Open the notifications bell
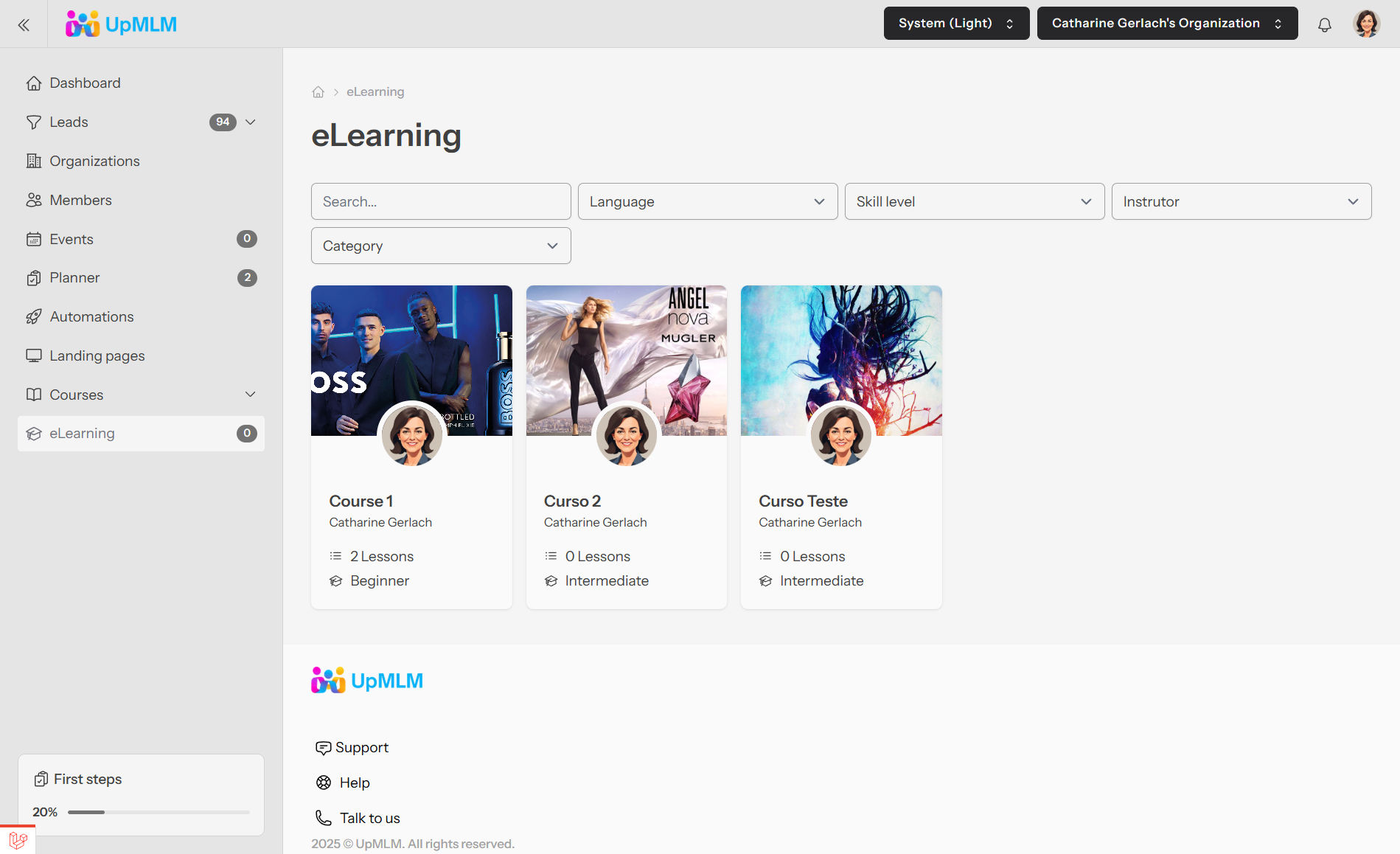This screenshot has width=1400, height=854. (x=1324, y=24)
